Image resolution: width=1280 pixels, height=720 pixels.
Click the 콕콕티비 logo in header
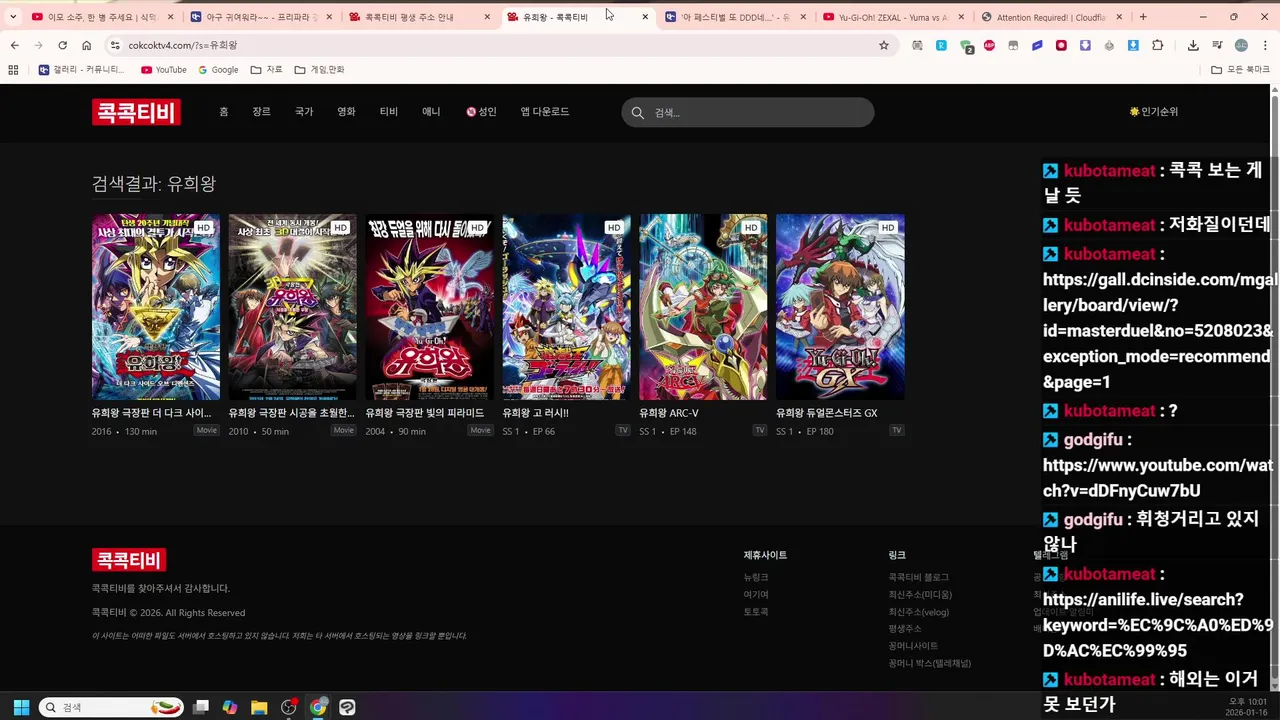[x=136, y=112]
